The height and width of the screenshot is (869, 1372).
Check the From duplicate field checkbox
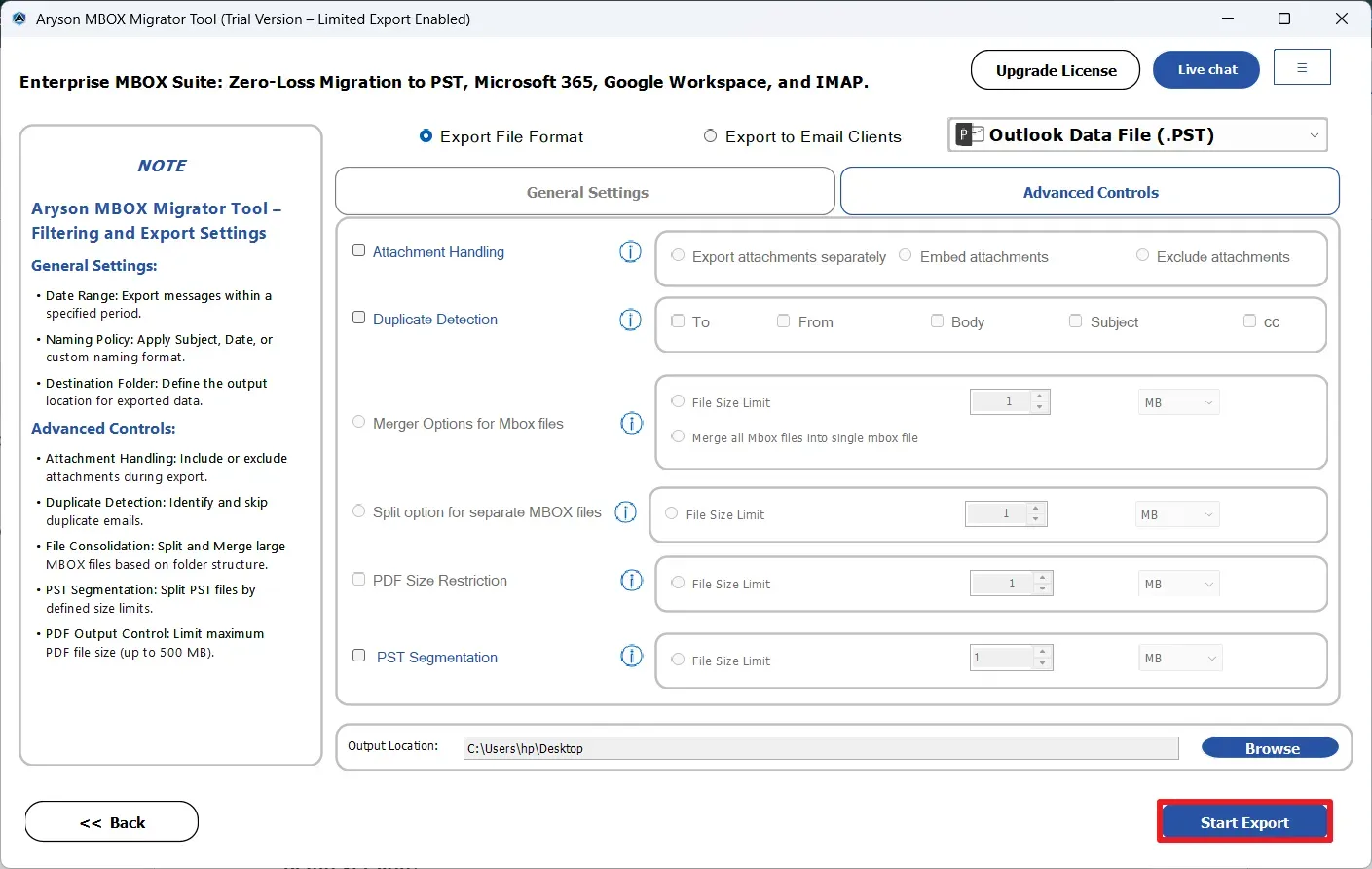coord(783,321)
